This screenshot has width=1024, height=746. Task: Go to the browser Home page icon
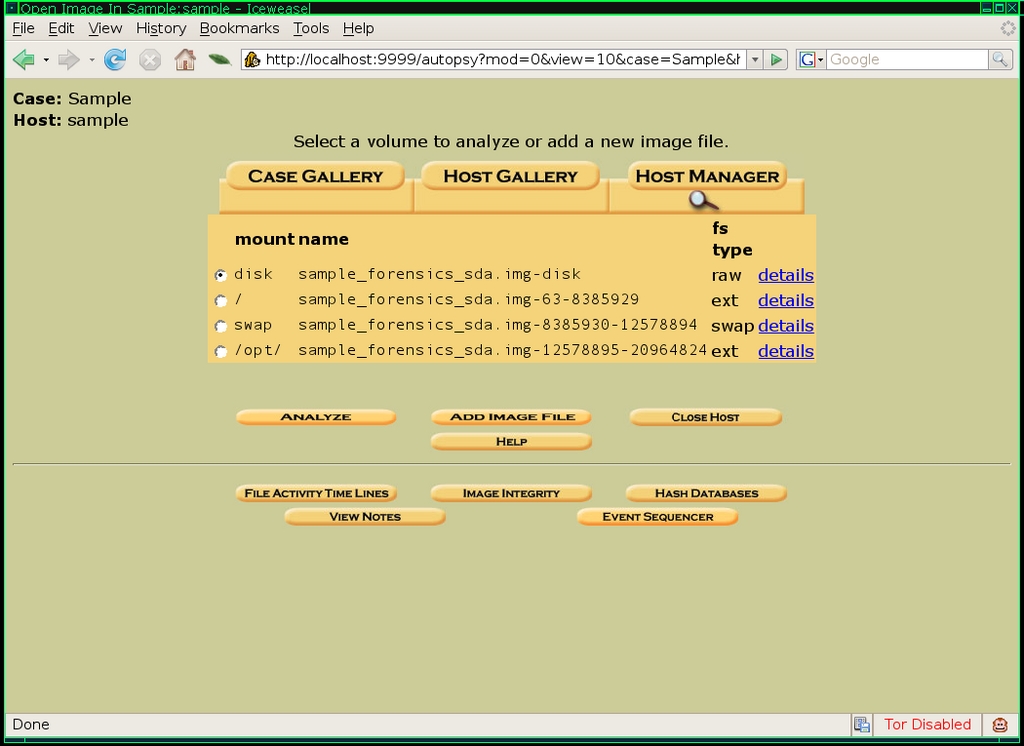(184, 60)
